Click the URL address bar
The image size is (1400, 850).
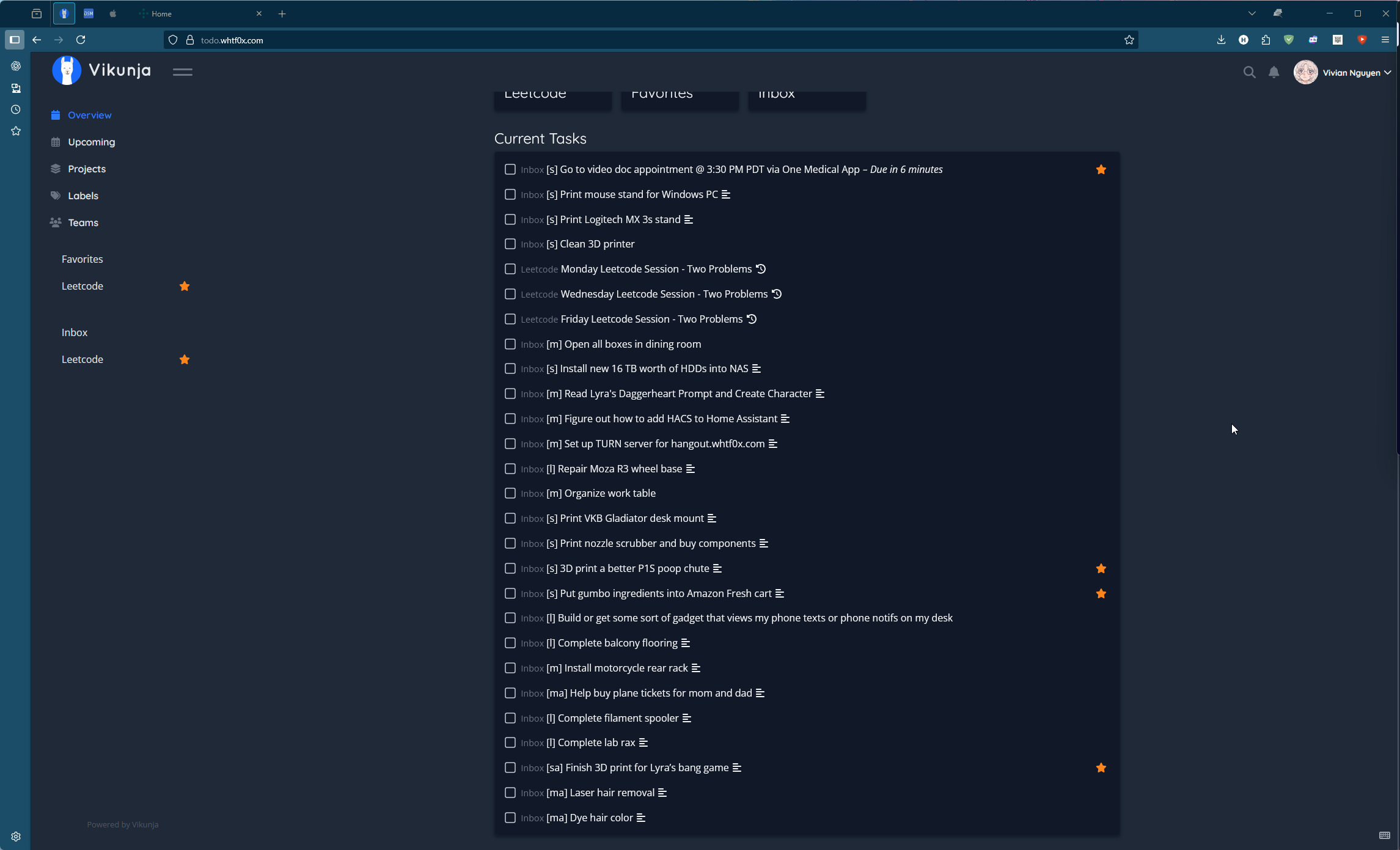(x=611, y=40)
